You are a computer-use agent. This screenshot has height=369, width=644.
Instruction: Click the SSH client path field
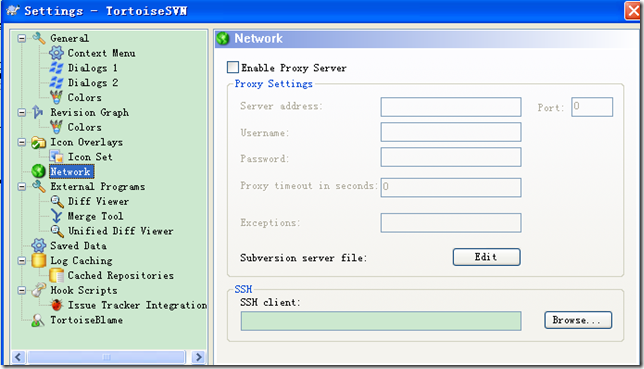[x=381, y=321]
